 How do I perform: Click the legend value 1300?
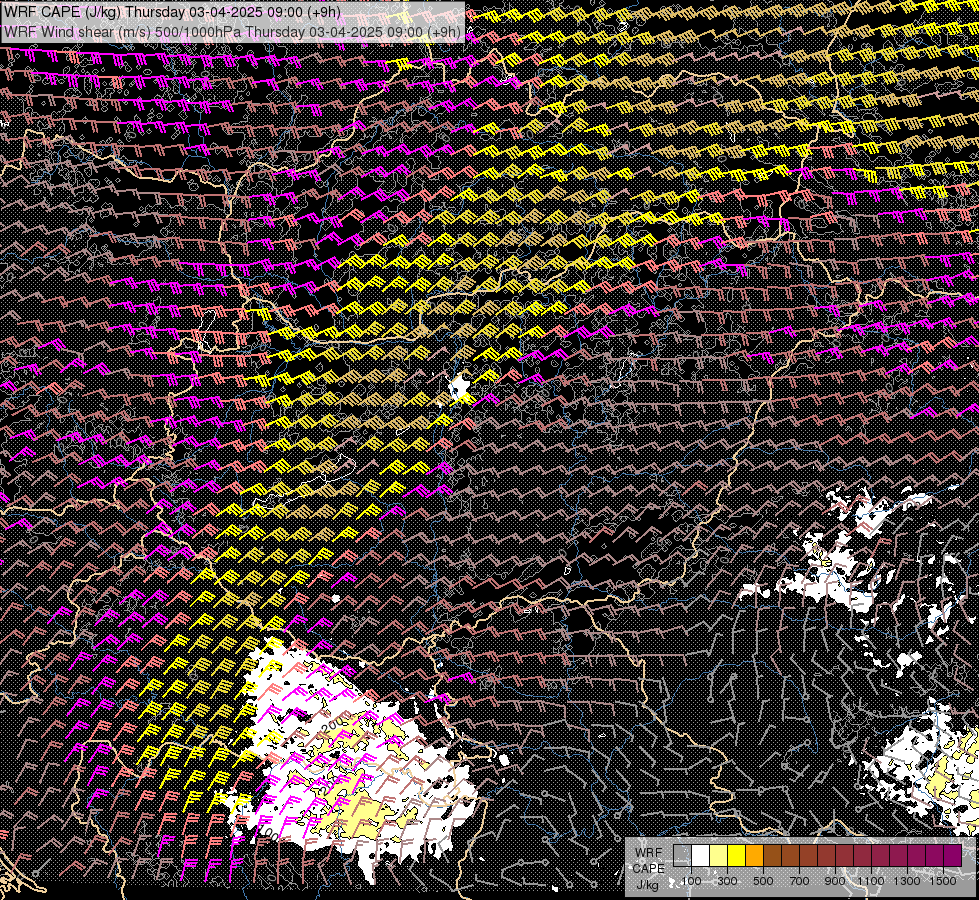click(907, 881)
